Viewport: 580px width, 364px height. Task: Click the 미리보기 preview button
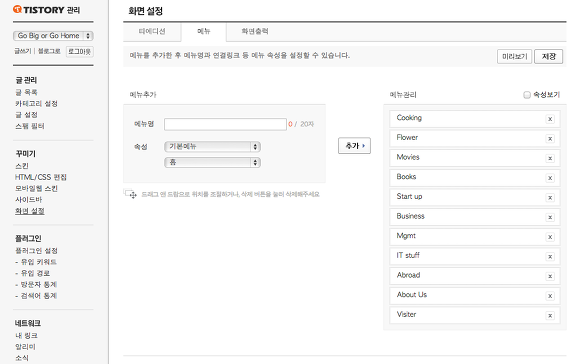(515, 57)
